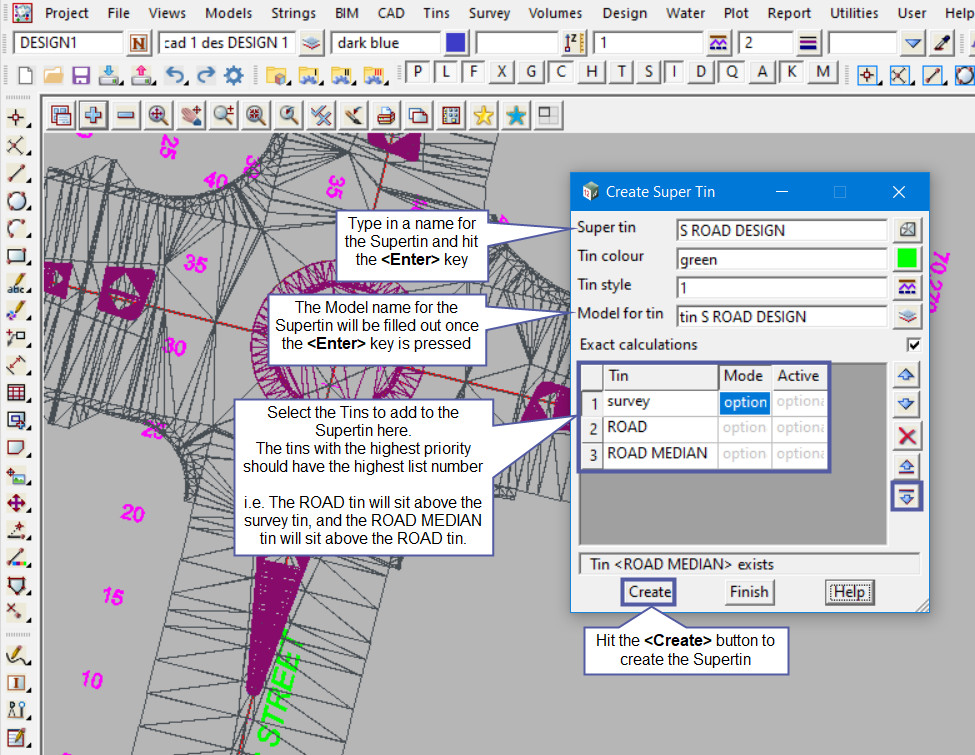Click the red X delete row icon
Viewport: 975px width, 755px height.
pyautogui.click(x=908, y=436)
